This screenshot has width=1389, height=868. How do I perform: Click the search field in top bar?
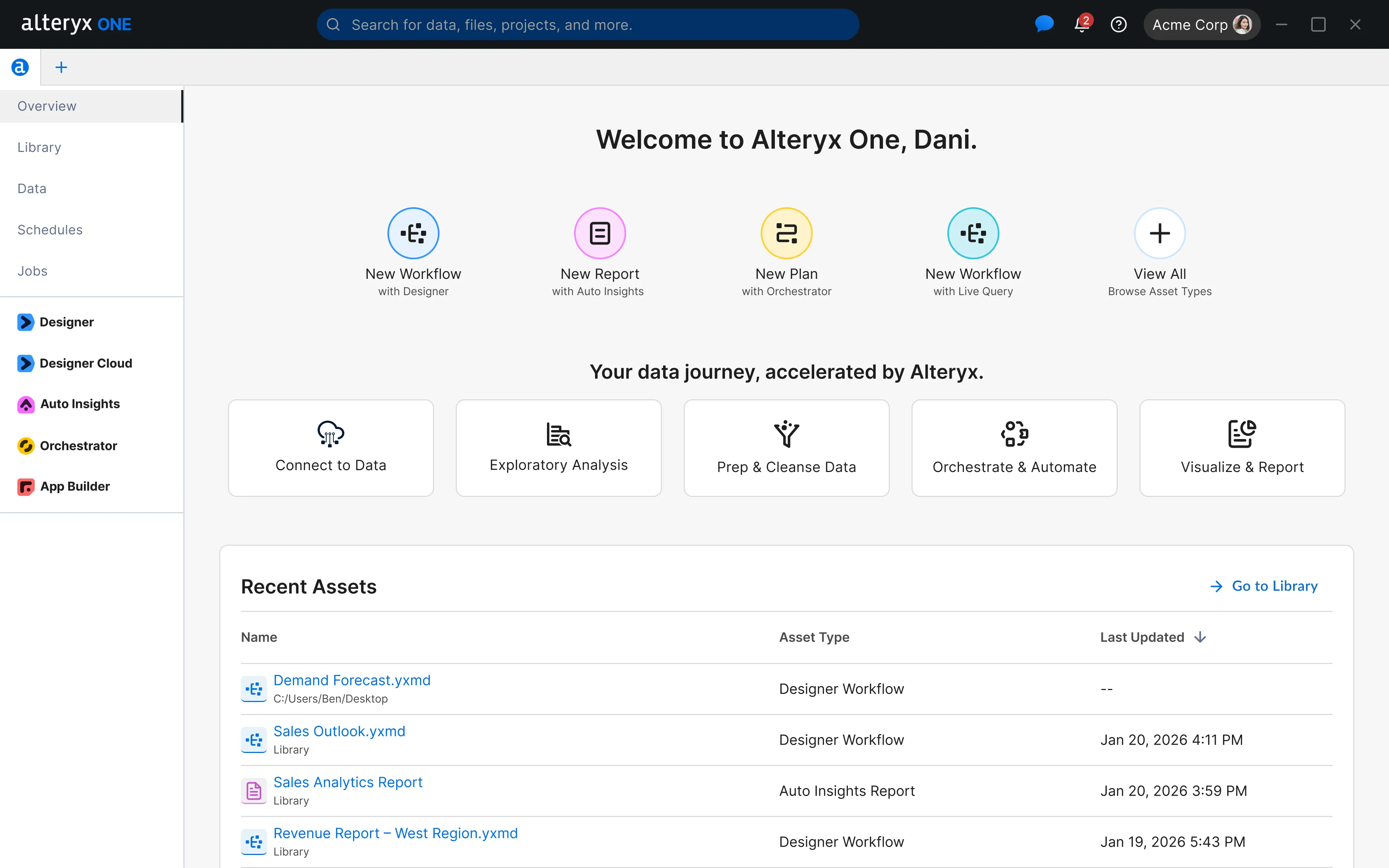tap(588, 25)
